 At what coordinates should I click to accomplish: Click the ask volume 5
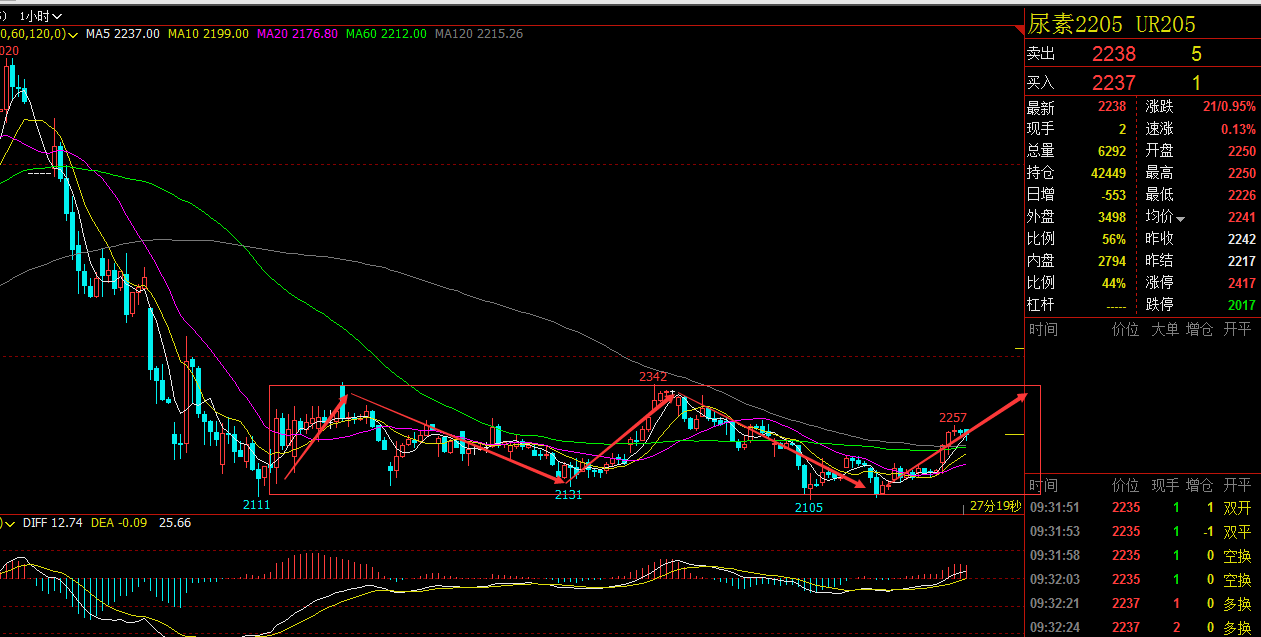tap(1196, 54)
